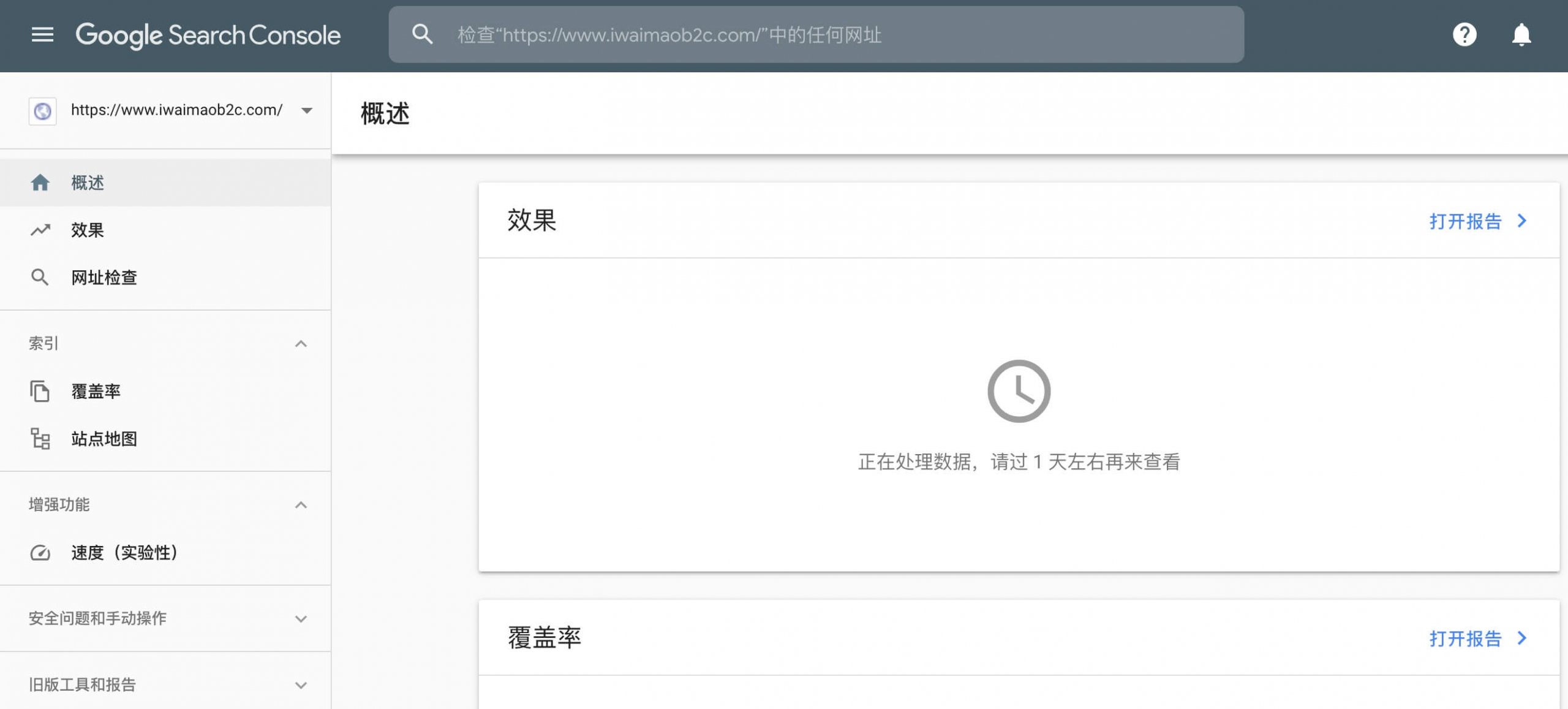Image resolution: width=1568 pixels, height=709 pixels.
Task: Click the pages icon beside 覆盖率
Action: click(x=40, y=391)
